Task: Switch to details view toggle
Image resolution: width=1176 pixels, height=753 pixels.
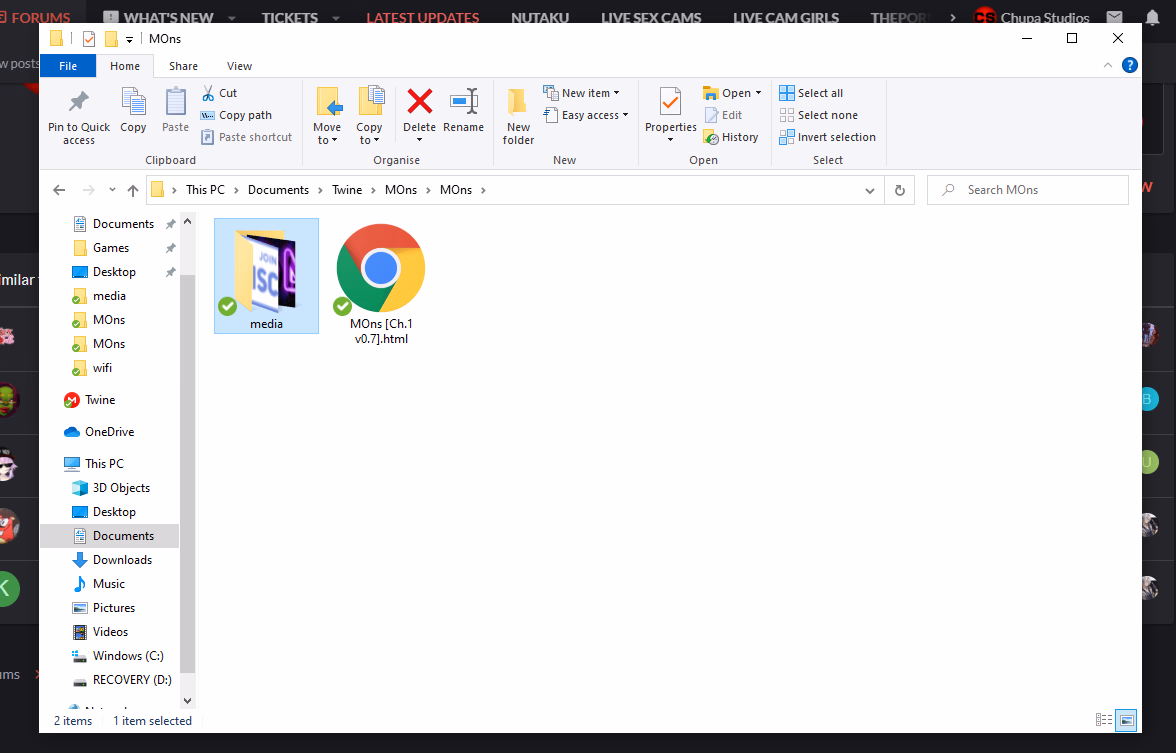Action: 1104,720
